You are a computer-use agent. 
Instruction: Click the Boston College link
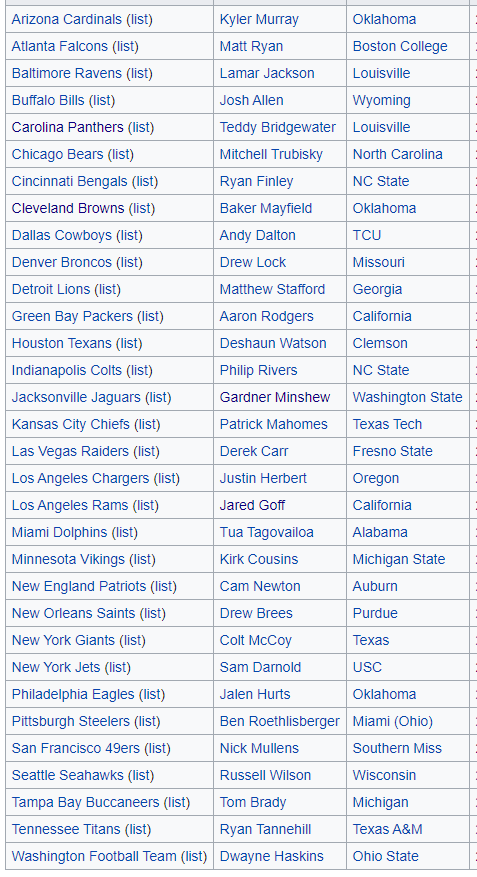point(400,46)
